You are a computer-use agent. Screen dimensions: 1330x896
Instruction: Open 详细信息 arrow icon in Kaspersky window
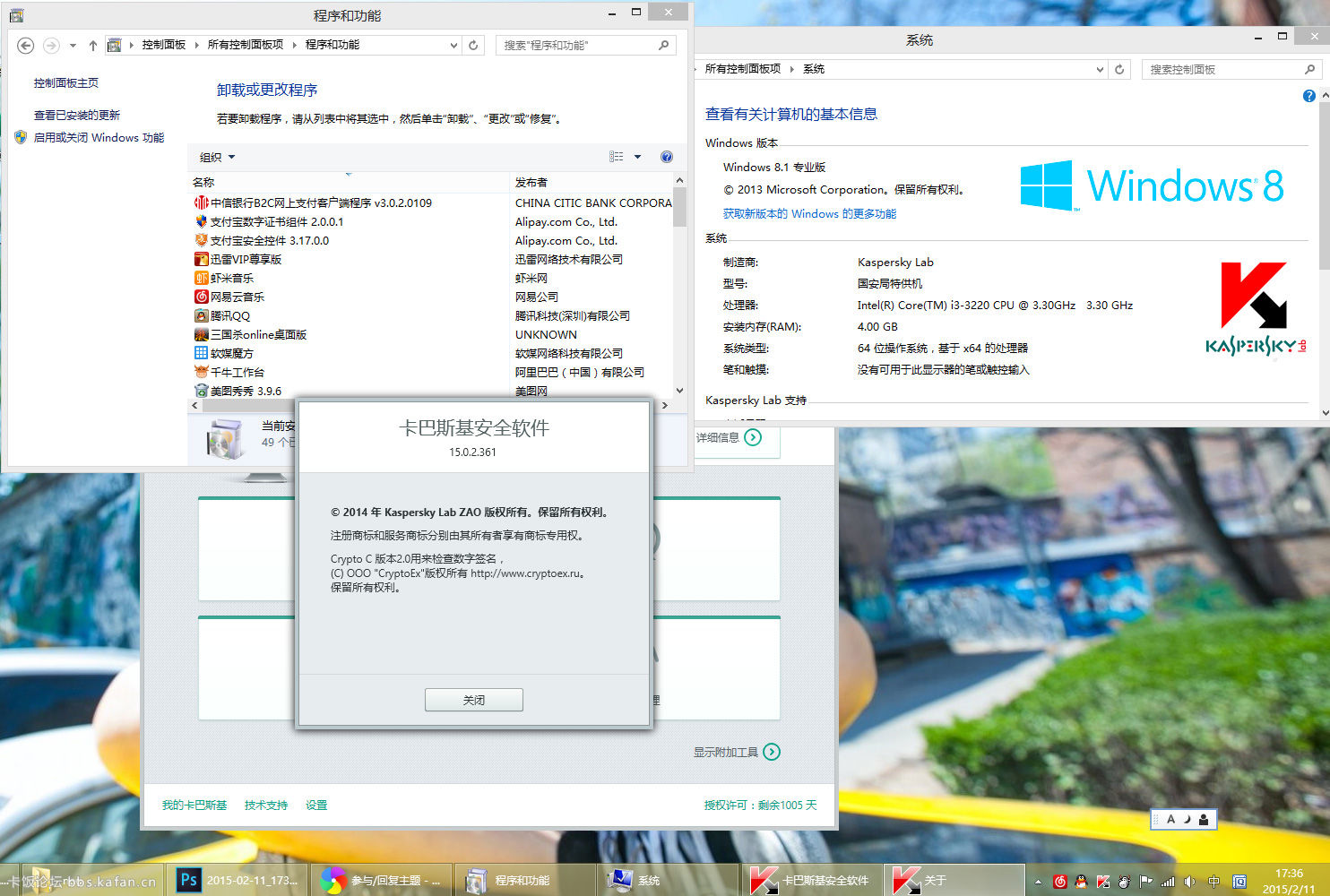point(753,437)
